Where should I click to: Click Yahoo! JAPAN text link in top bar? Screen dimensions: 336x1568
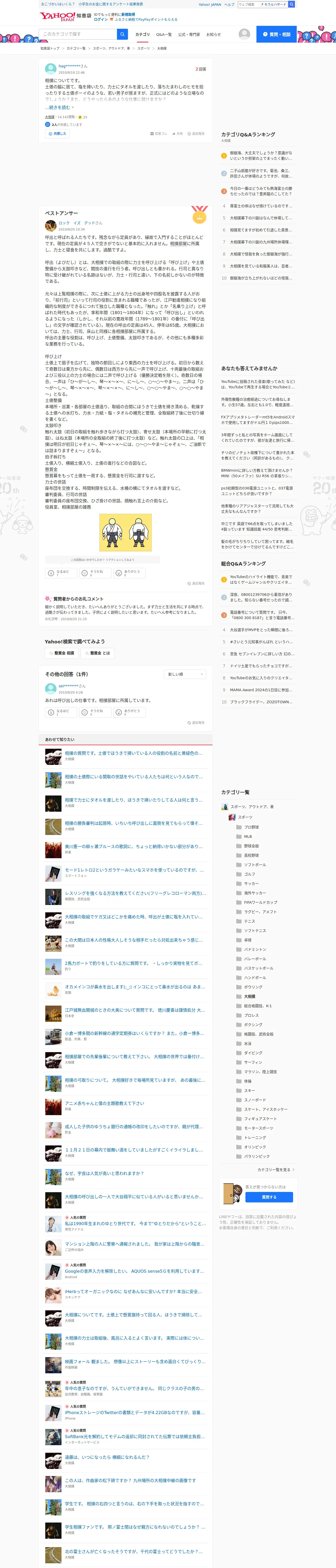[210, 4]
